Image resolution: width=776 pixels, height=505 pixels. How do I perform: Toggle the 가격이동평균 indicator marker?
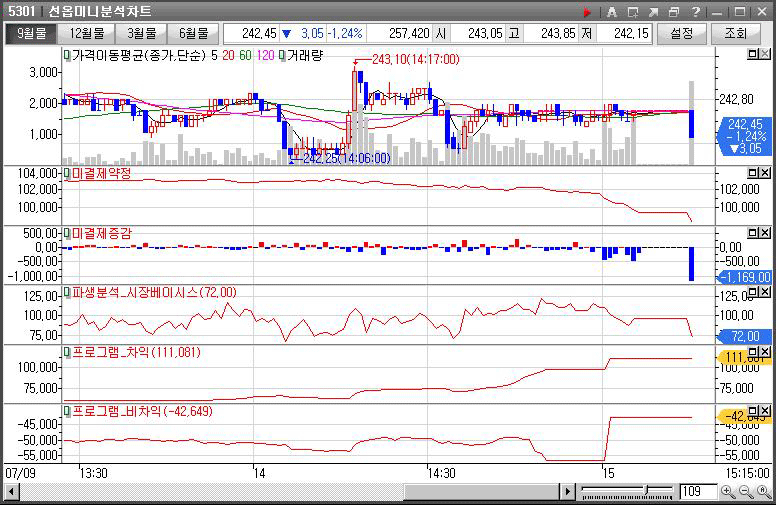[x=67, y=56]
